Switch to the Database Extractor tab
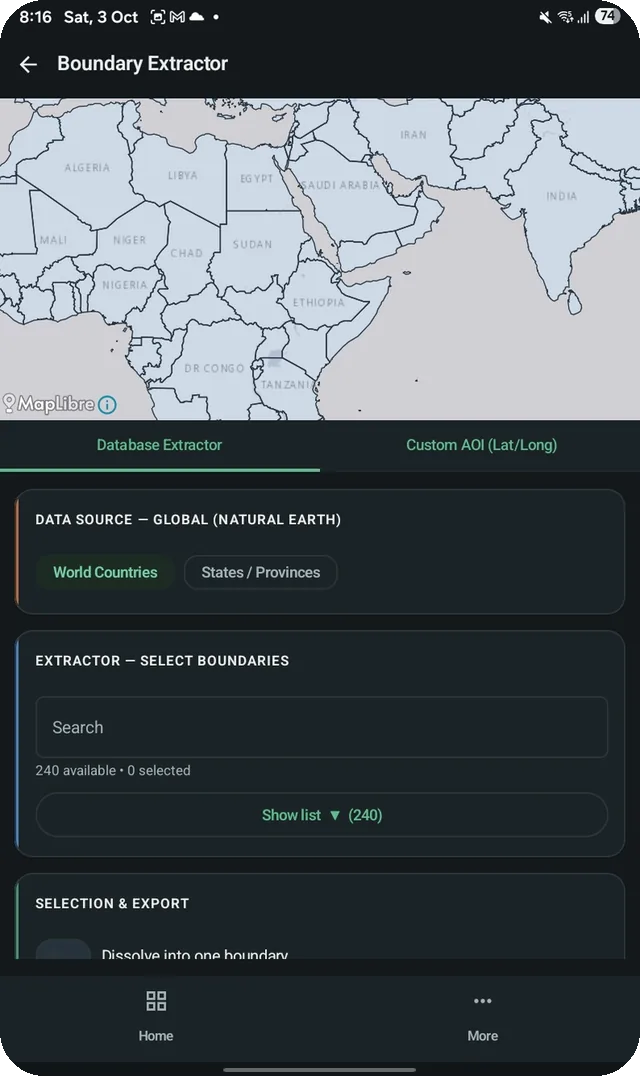 click(159, 445)
